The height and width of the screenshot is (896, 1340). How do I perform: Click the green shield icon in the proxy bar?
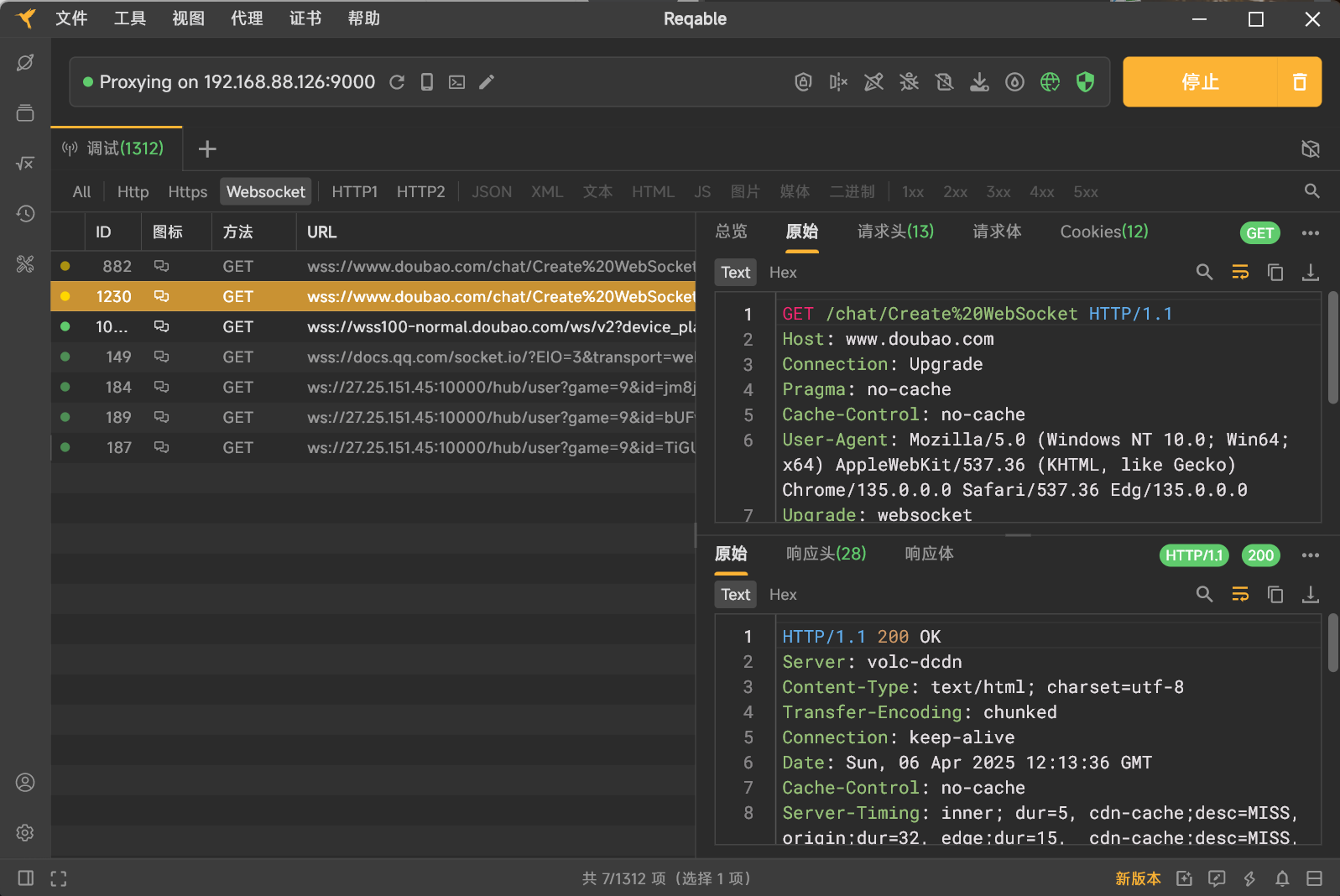[x=1085, y=82]
